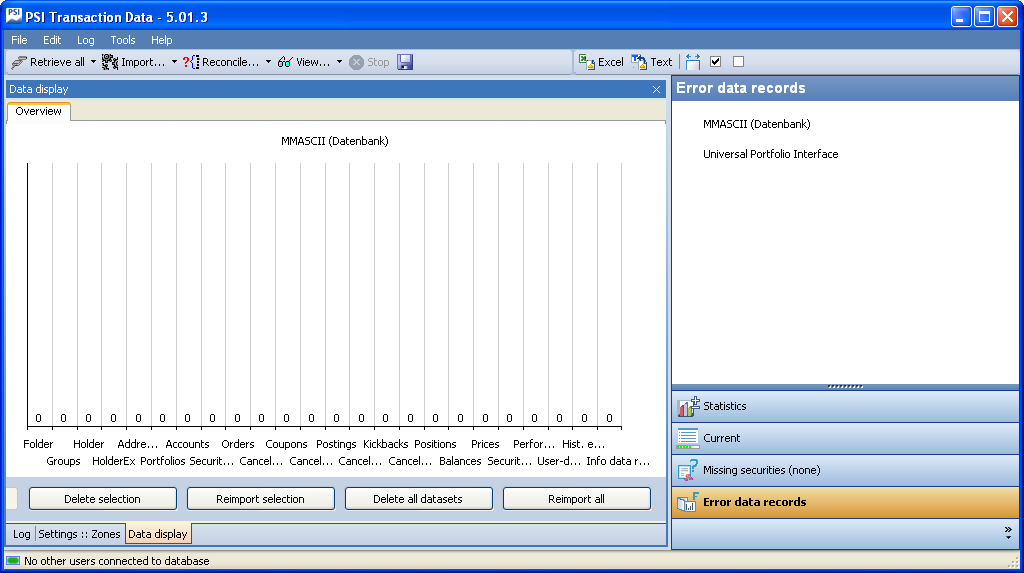Expand the Retrieve all dropdown arrow
Image resolution: width=1024 pixels, height=573 pixels.
pos(93,62)
